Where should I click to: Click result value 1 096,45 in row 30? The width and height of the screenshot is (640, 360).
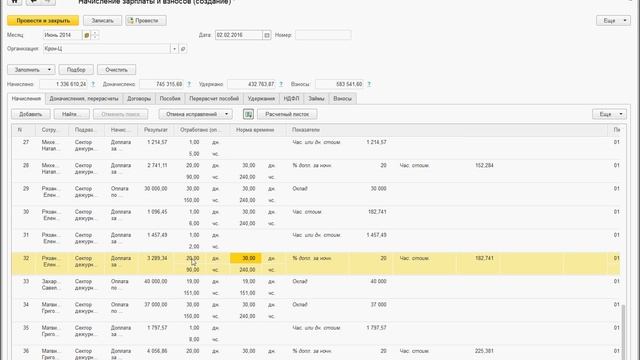[x=157, y=212]
